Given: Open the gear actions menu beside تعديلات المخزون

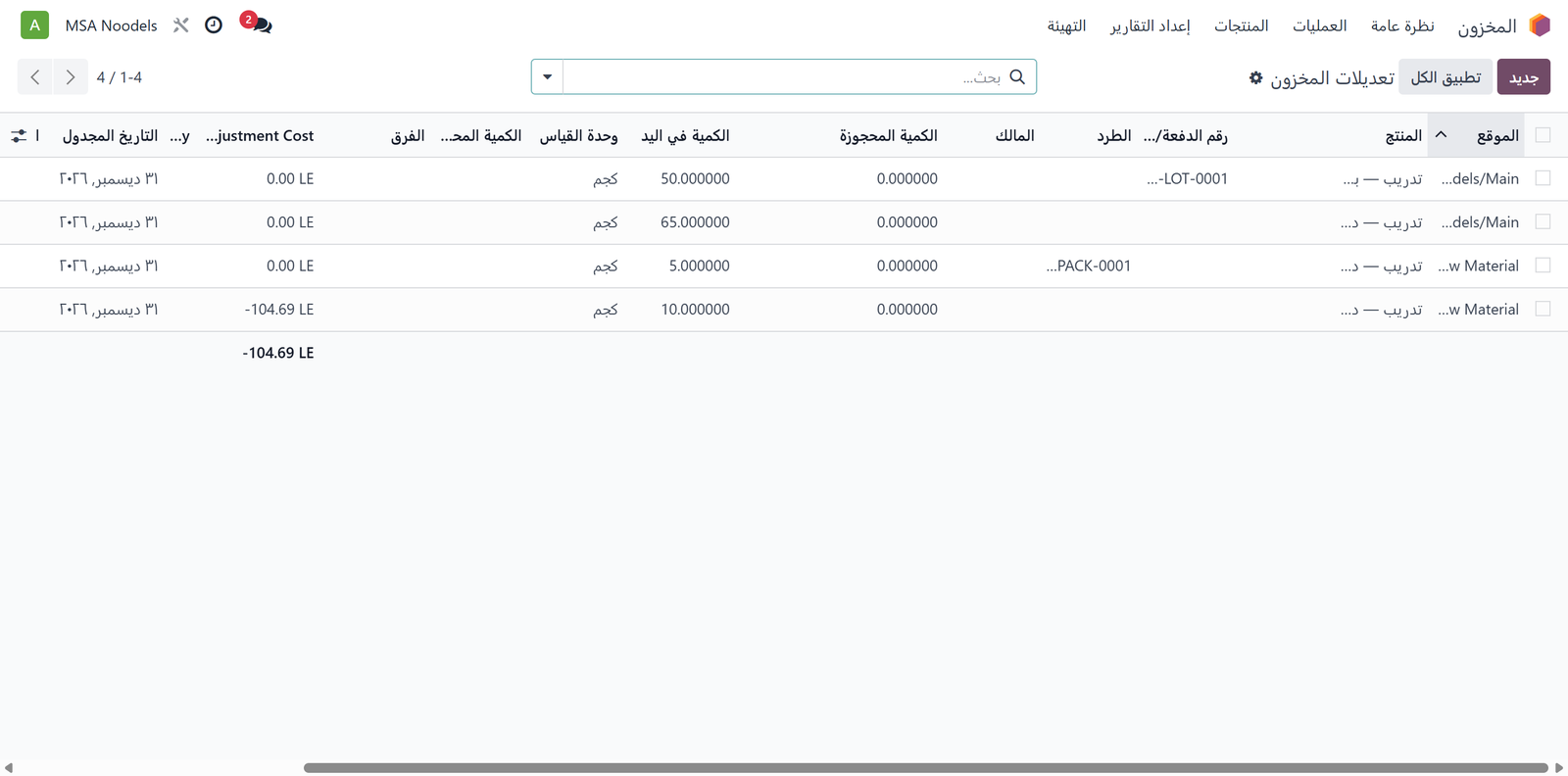Looking at the screenshot, I should [1255, 77].
